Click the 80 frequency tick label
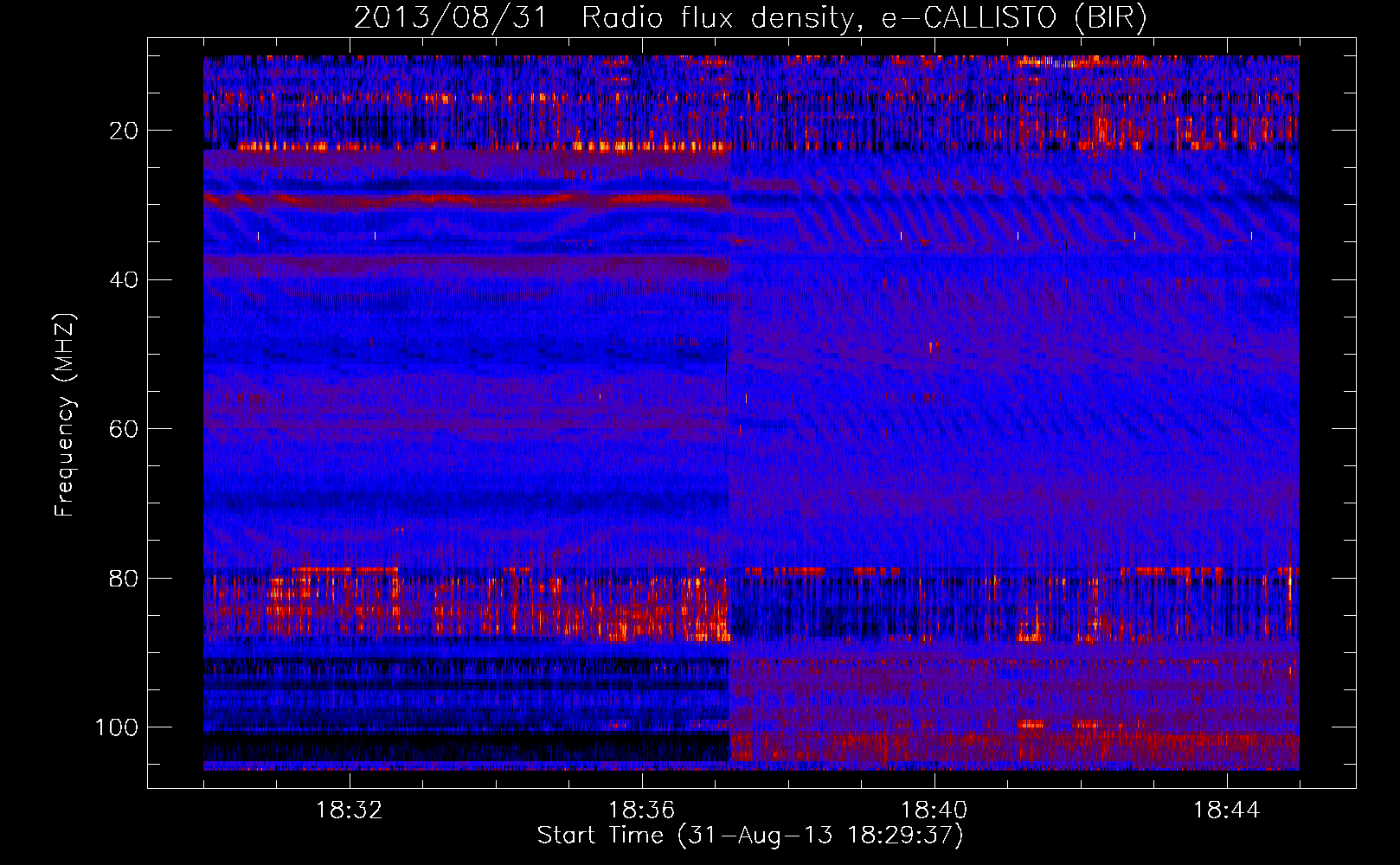This screenshot has height=865, width=1400. coord(124,578)
